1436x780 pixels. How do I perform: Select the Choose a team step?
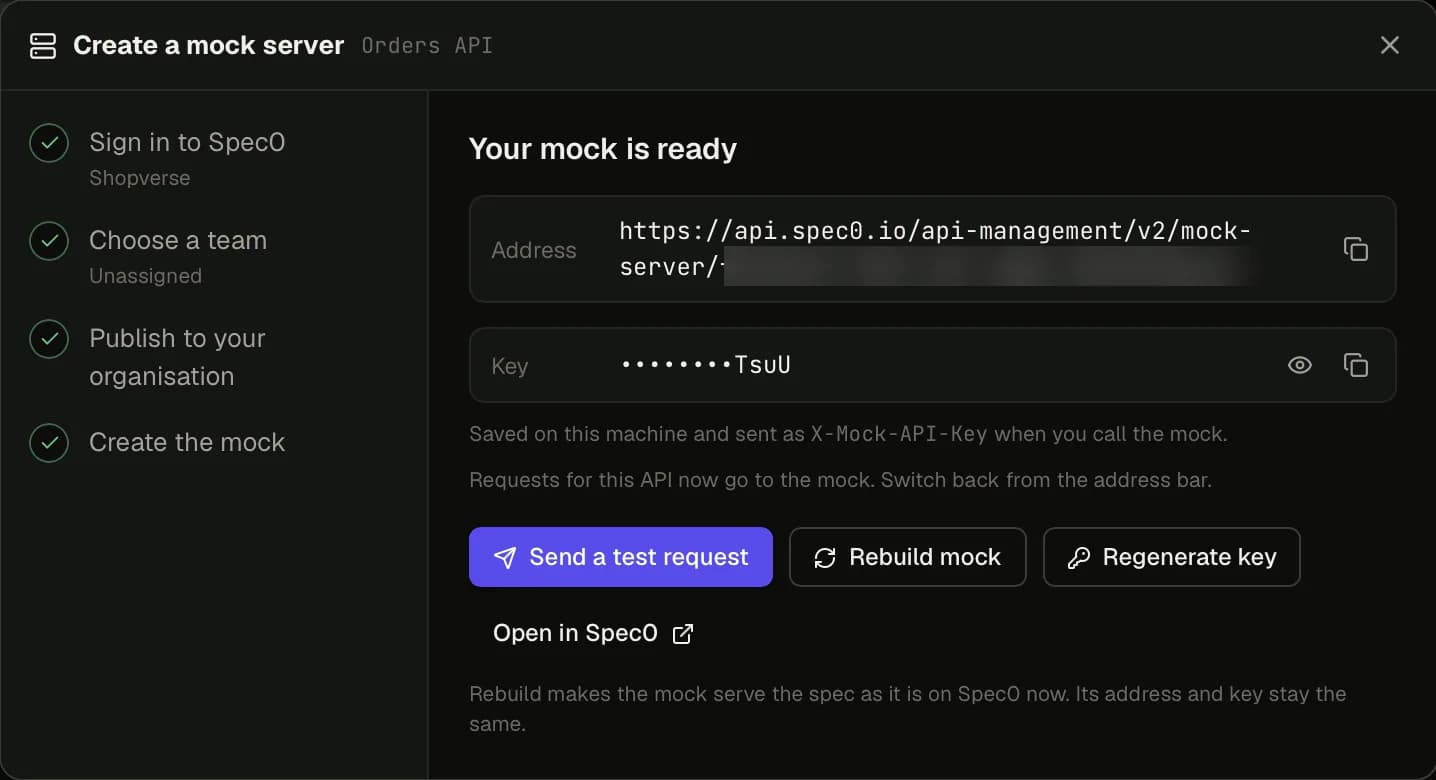tap(178, 241)
